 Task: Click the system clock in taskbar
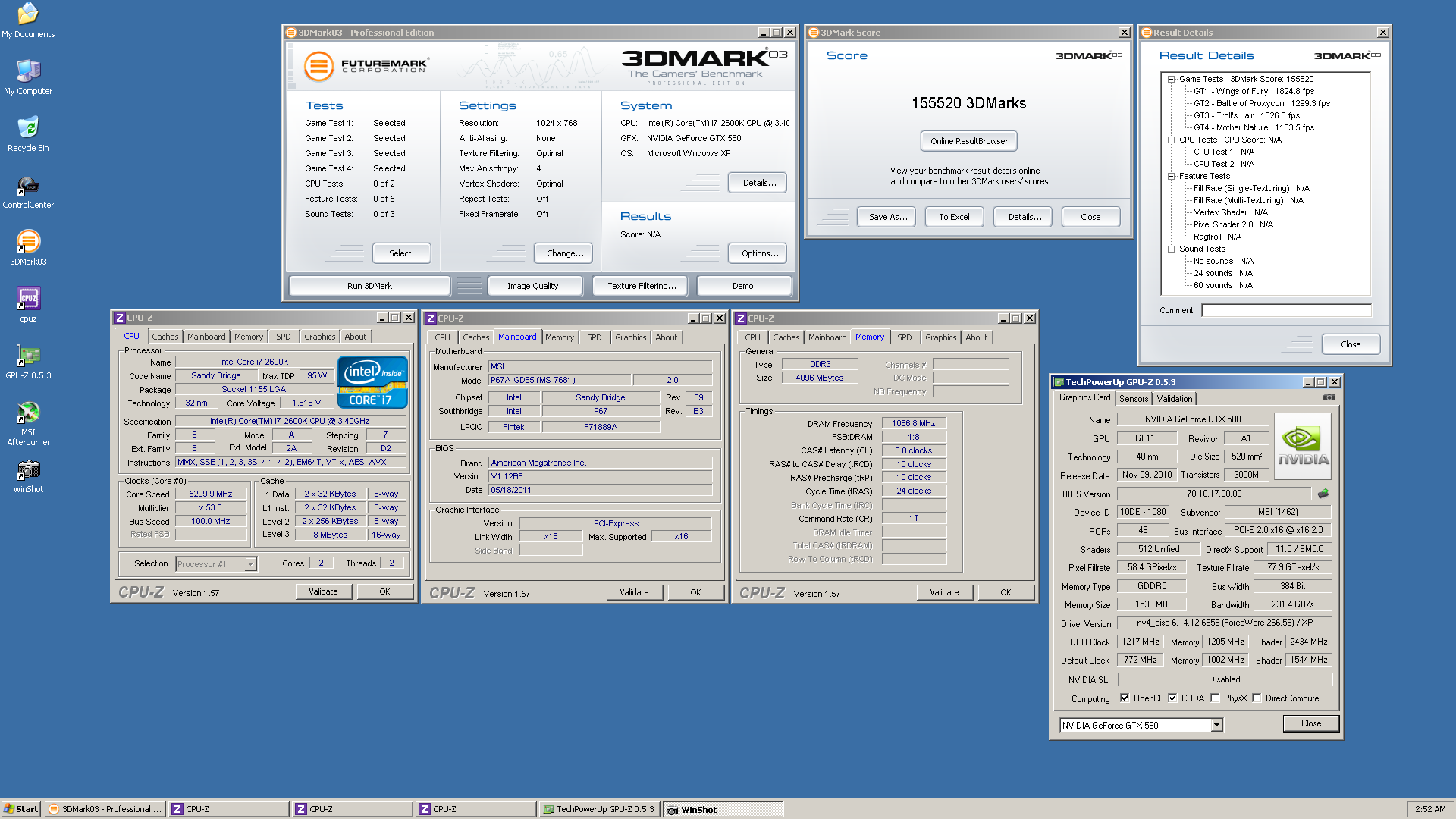[1429, 809]
